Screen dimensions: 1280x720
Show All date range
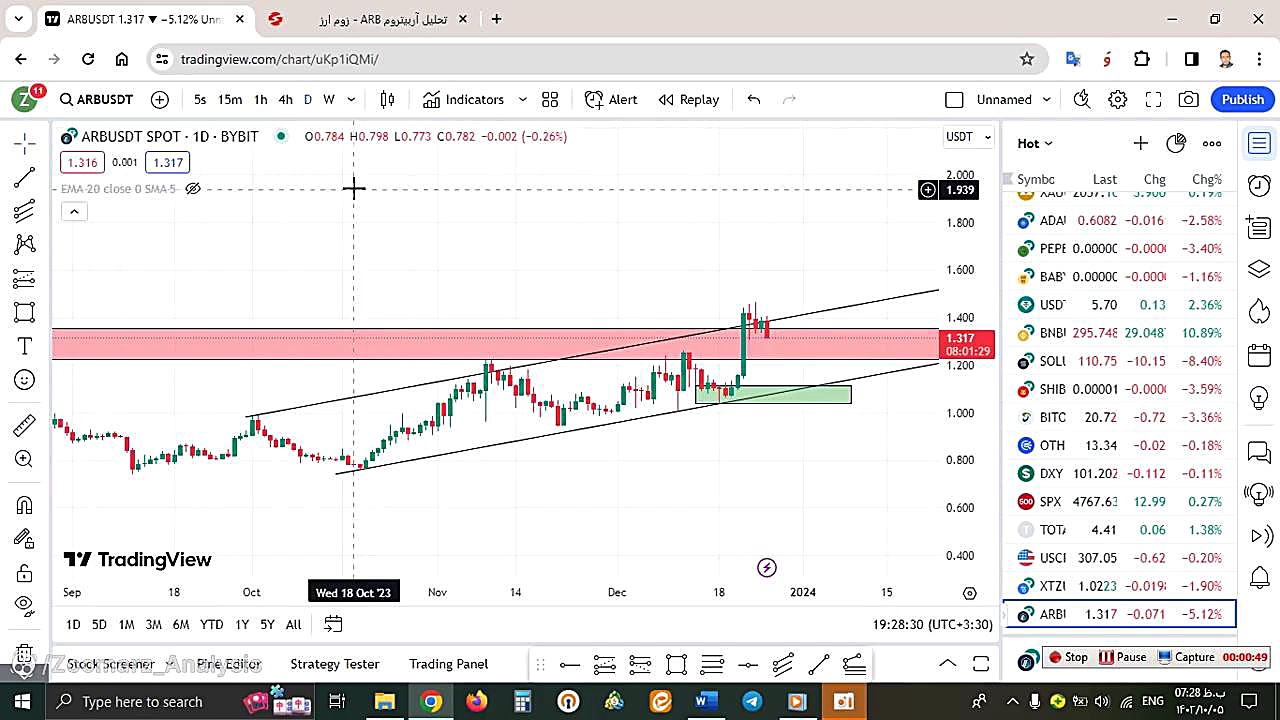tap(293, 624)
